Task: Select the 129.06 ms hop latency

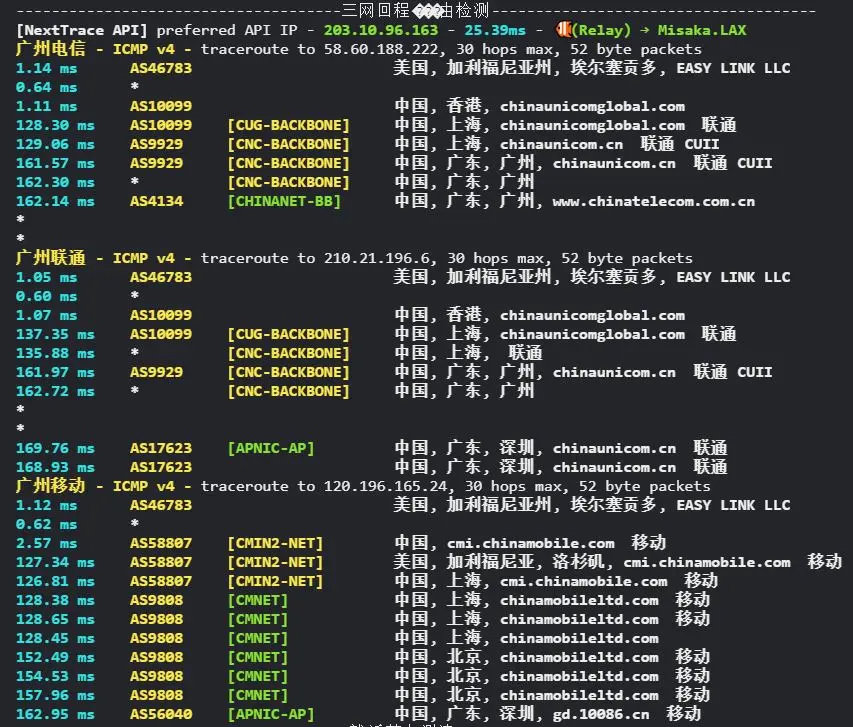Action: (55, 144)
